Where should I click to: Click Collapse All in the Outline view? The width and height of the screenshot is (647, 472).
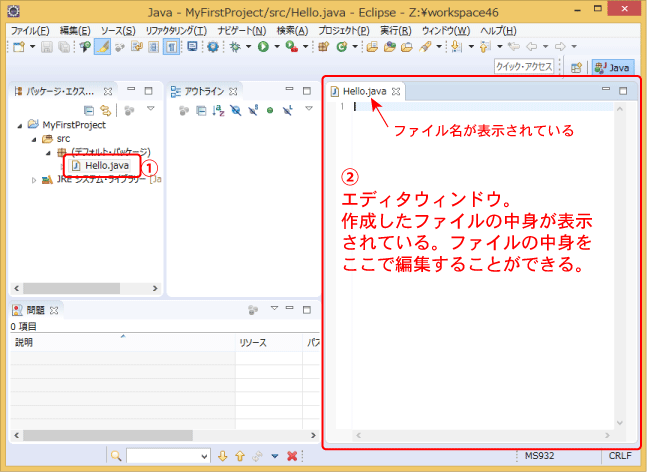(201, 110)
